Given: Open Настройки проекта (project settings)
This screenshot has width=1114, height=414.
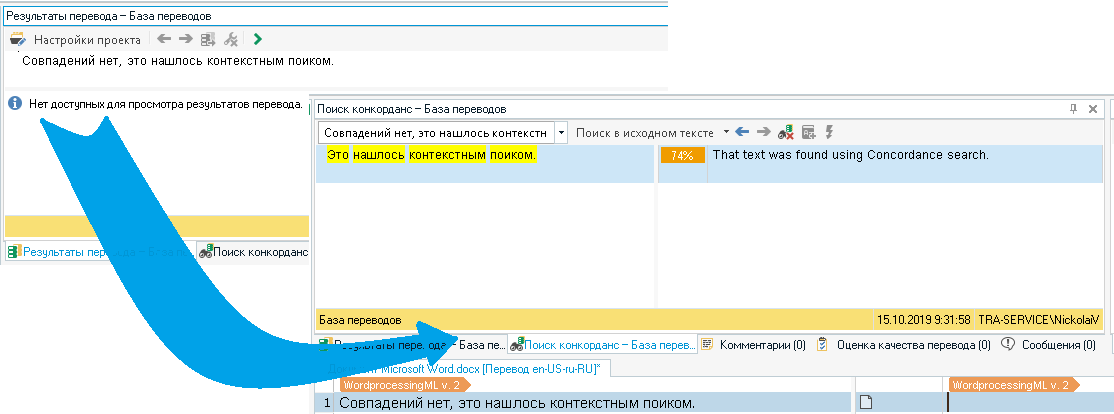Looking at the screenshot, I should click(x=76, y=40).
